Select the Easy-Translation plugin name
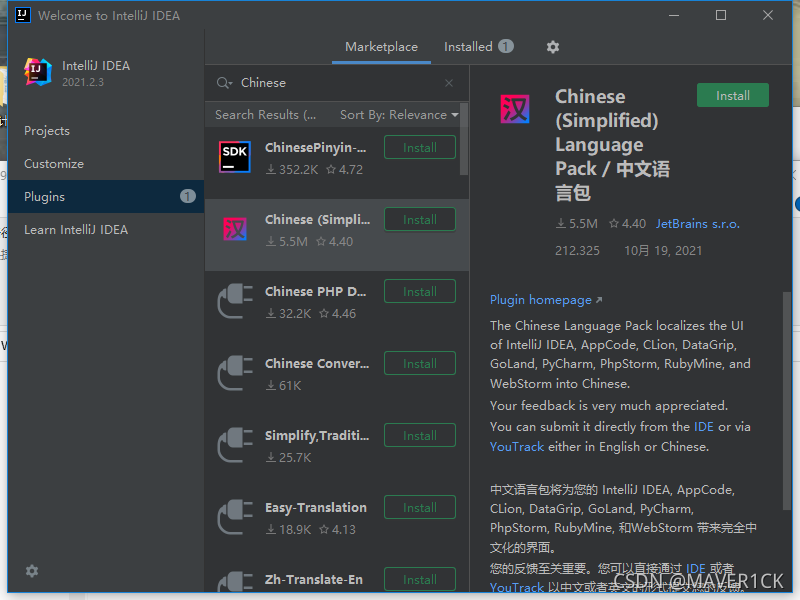Viewport: 800px width, 600px height. [316, 508]
